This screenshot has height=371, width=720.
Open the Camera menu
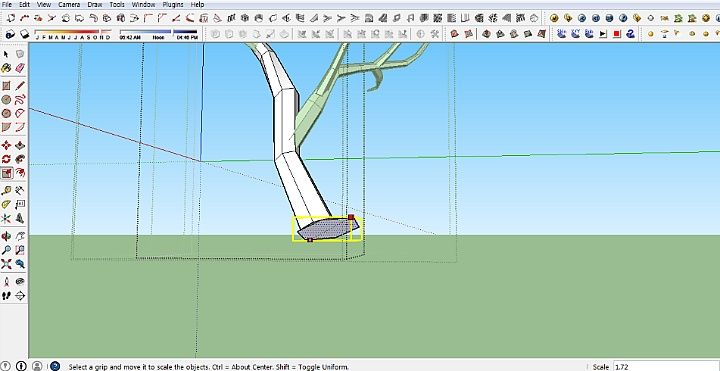[x=69, y=5]
